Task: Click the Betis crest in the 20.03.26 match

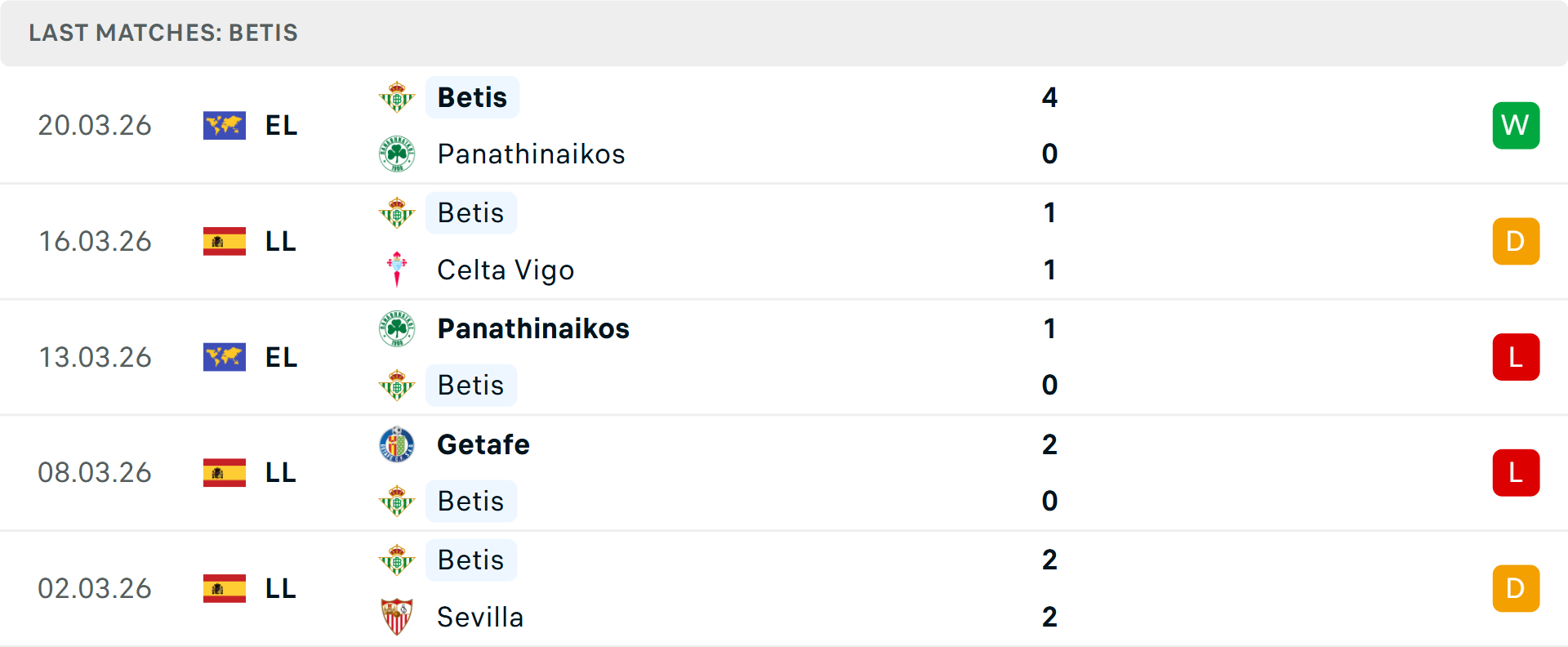Action: pyautogui.click(x=397, y=97)
